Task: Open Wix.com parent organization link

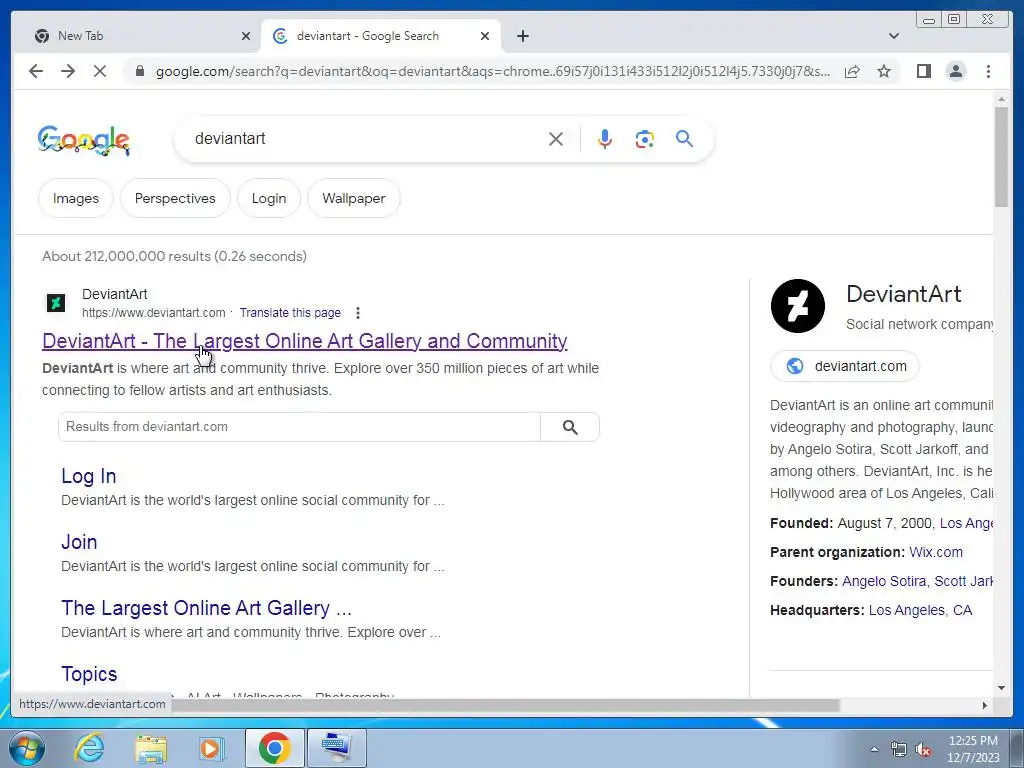Action: click(x=935, y=552)
